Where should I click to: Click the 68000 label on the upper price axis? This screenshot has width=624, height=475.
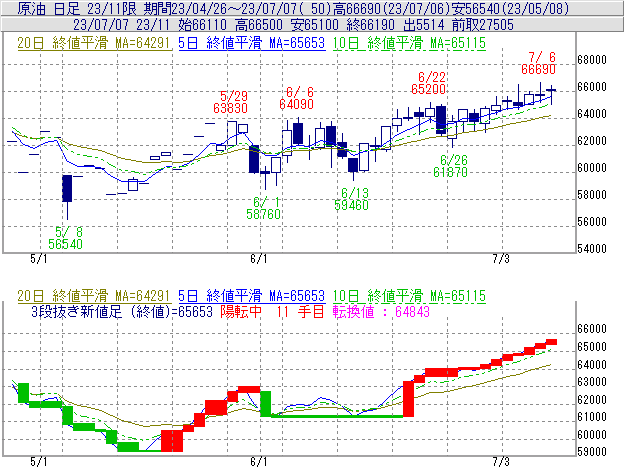pyautogui.click(x=592, y=60)
